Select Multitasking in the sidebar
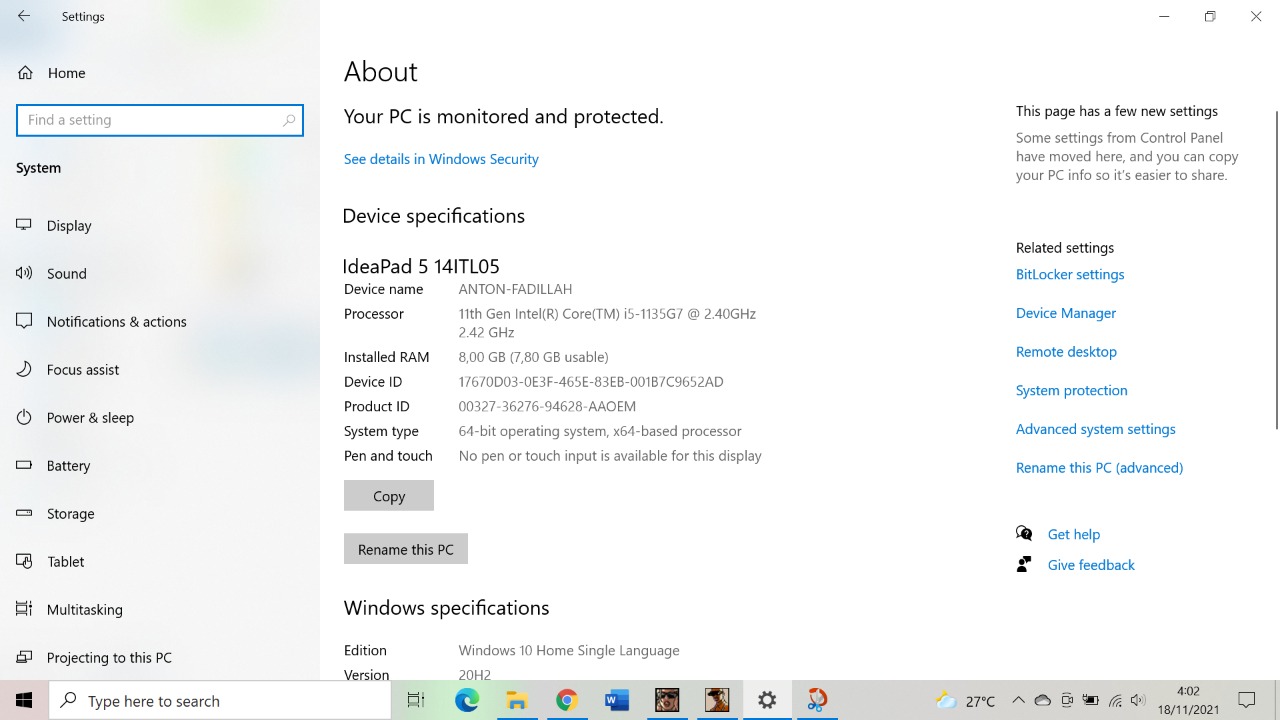The image size is (1280, 720). click(160, 609)
